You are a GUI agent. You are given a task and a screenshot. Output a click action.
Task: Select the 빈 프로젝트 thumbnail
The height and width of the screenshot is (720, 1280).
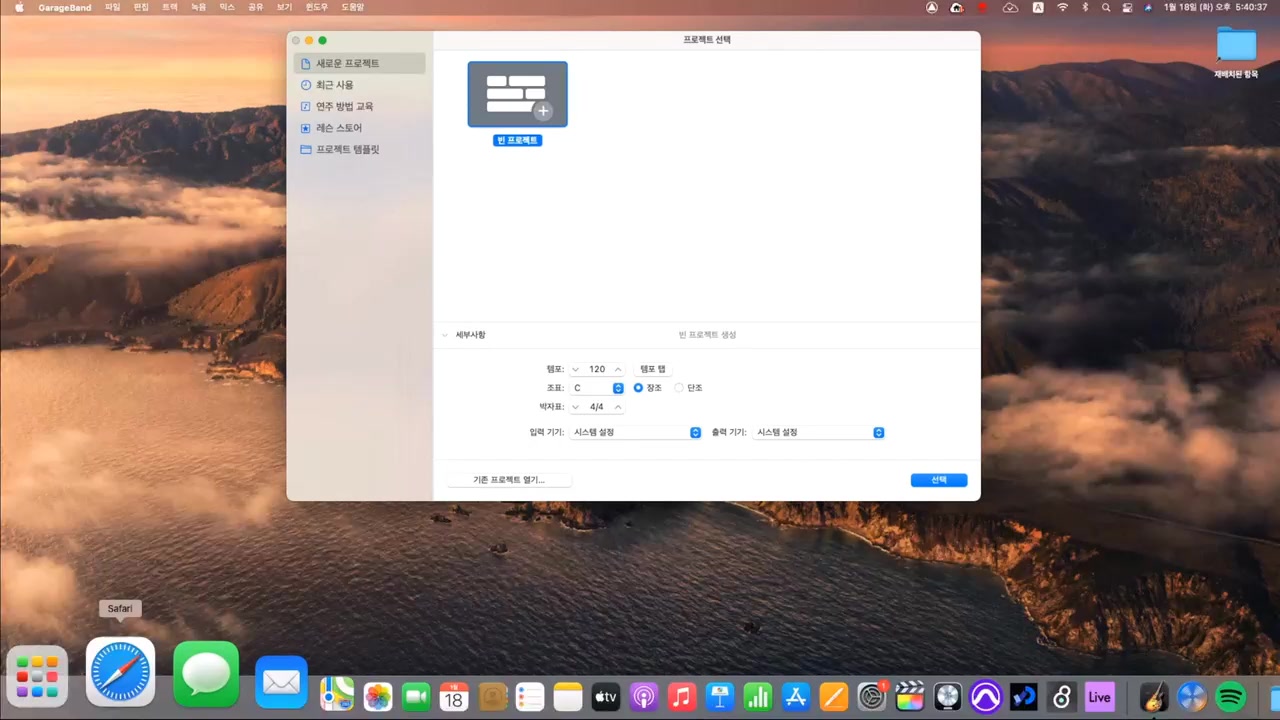click(x=517, y=93)
